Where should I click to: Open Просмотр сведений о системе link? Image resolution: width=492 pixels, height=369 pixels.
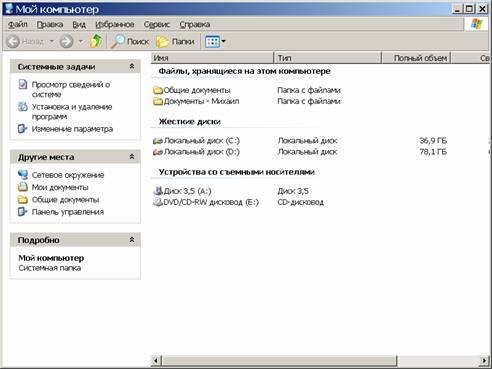[71, 89]
